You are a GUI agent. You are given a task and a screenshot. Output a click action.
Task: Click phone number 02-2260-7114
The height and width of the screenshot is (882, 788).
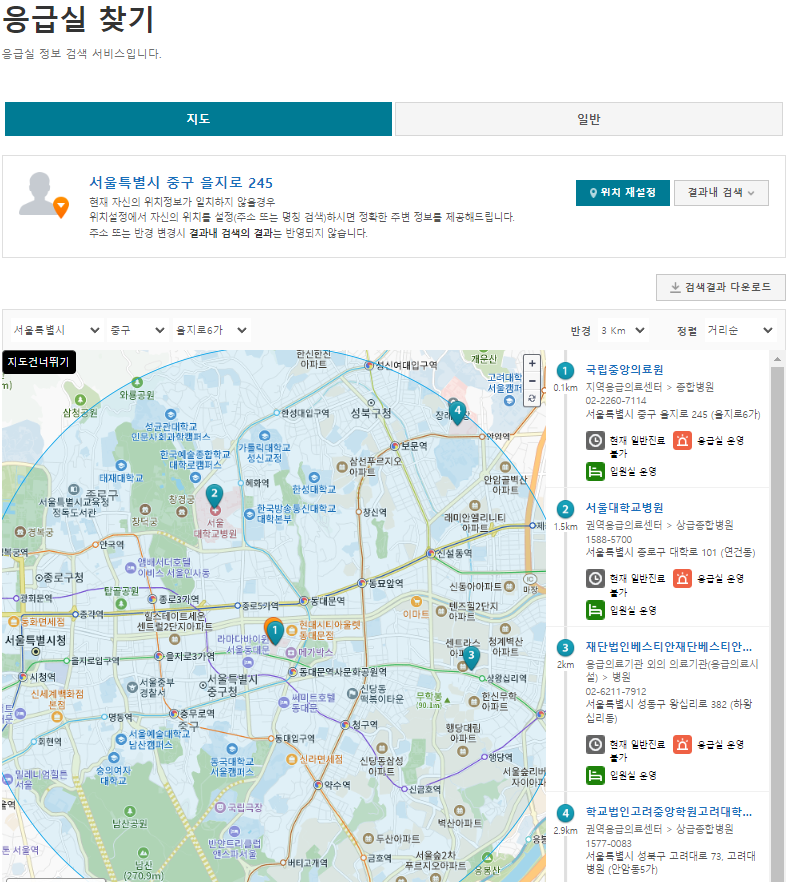coord(616,400)
